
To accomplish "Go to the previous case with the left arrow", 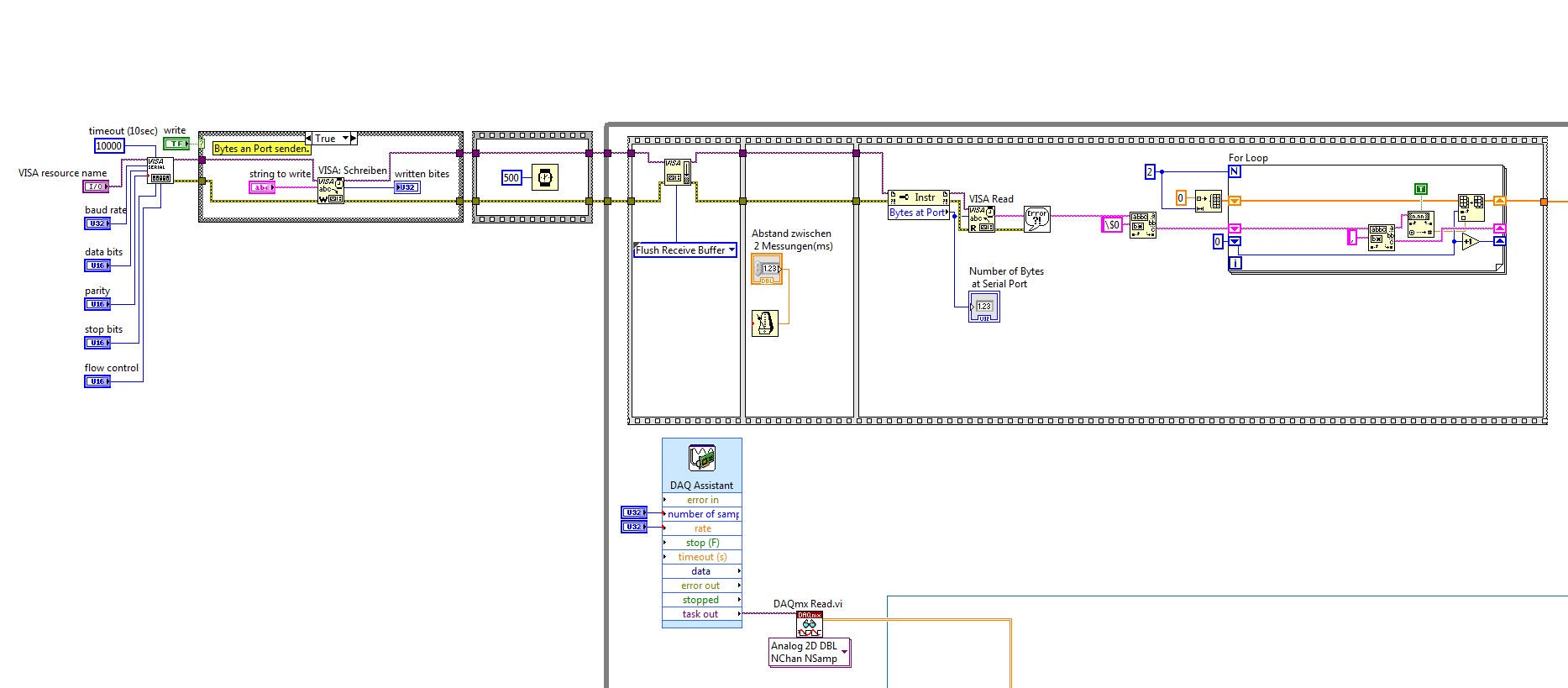I will (x=308, y=139).
